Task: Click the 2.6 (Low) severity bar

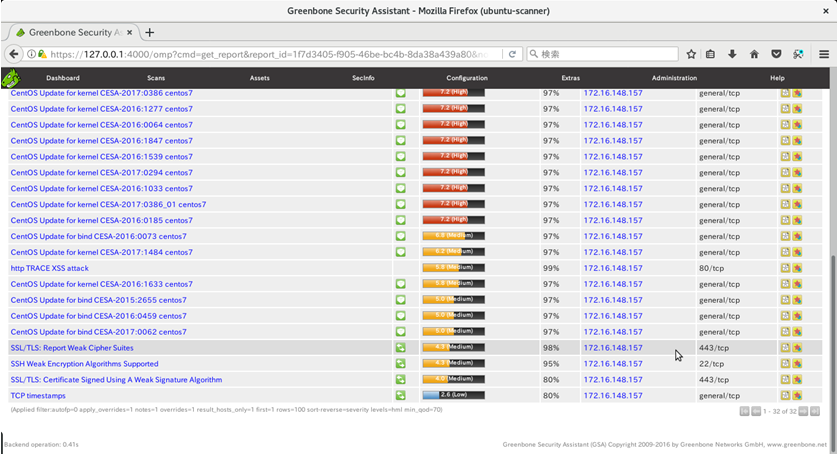Action: pyautogui.click(x=454, y=395)
